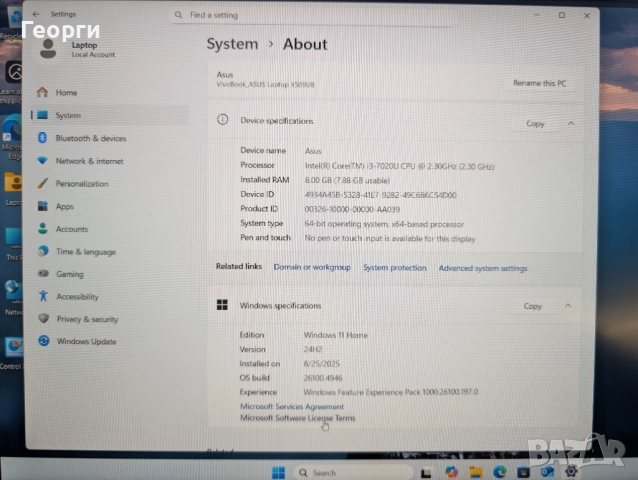Copy the Windows specifications
638x480 pixels.
pyautogui.click(x=532, y=306)
